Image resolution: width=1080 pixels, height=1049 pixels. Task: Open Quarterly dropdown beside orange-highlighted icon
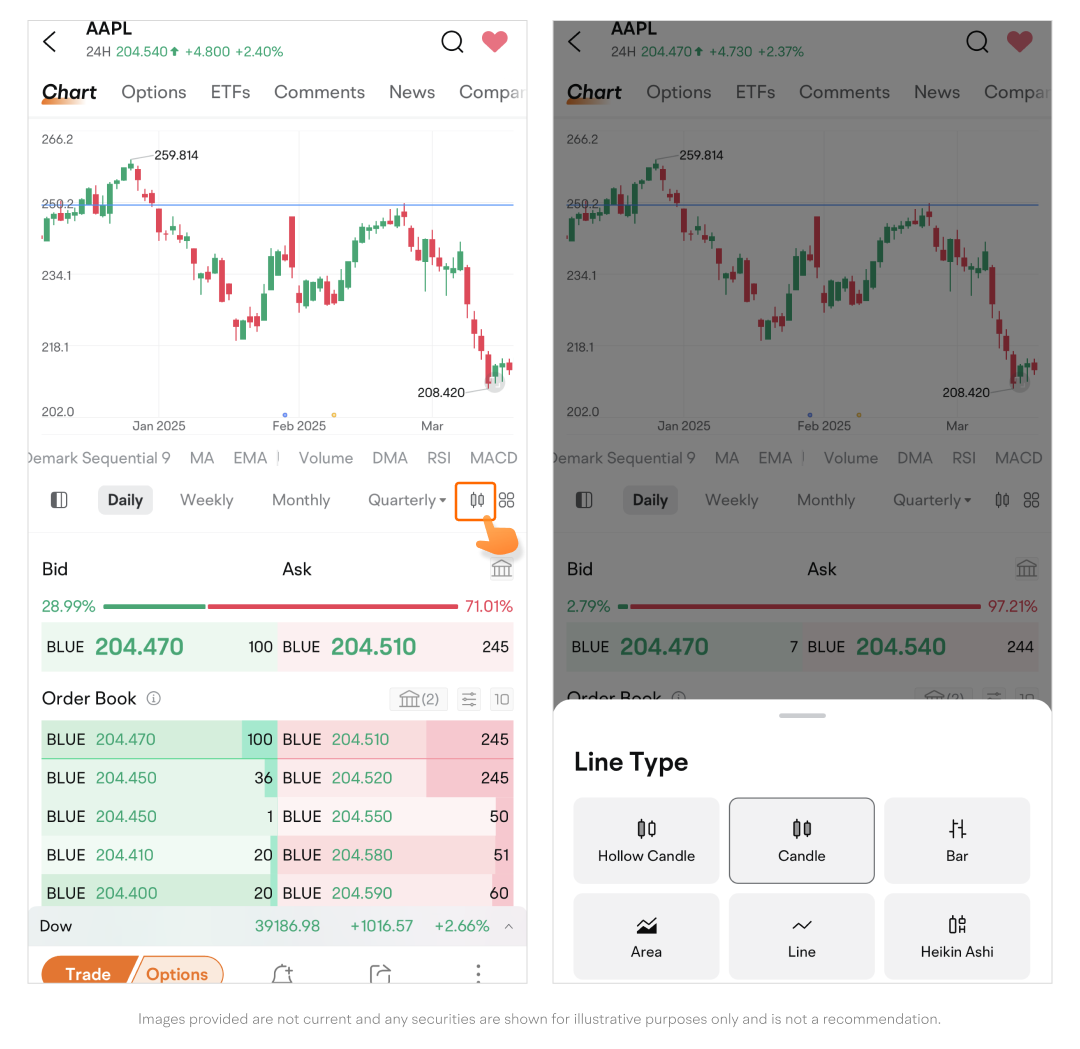(x=407, y=500)
